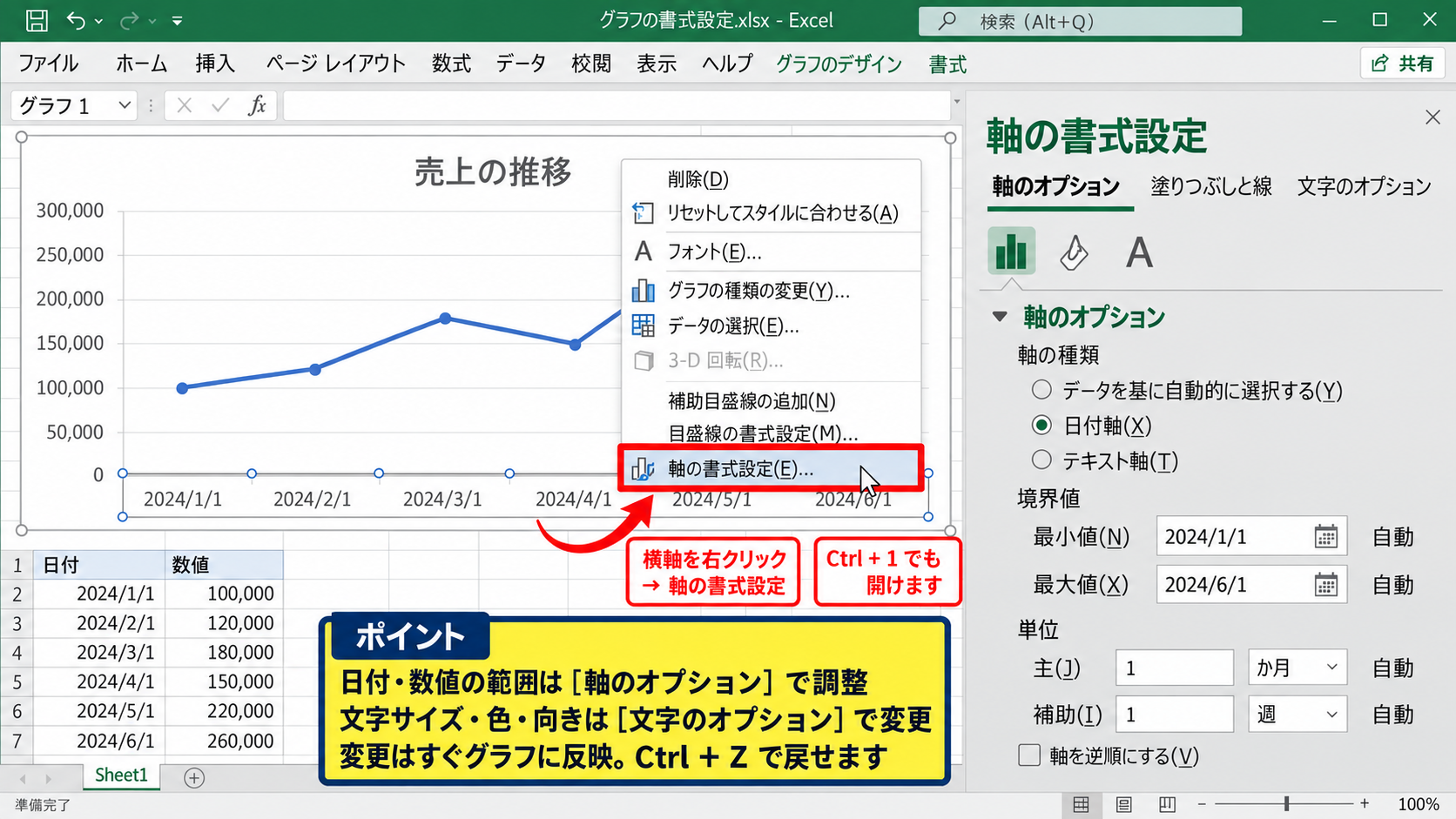
Task: Select the テキスト軸 radio button
Action: [1041, 460]
